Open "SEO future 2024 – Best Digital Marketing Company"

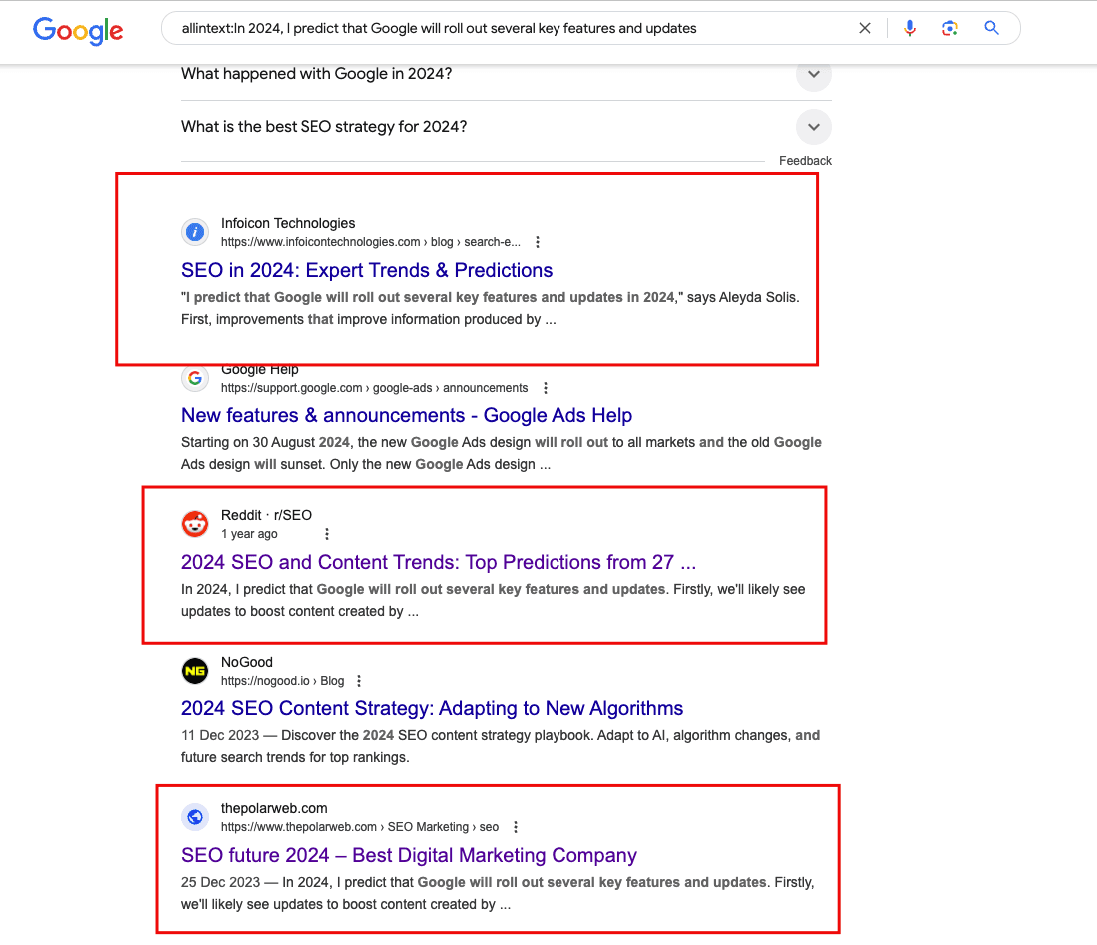coord(408,855)
